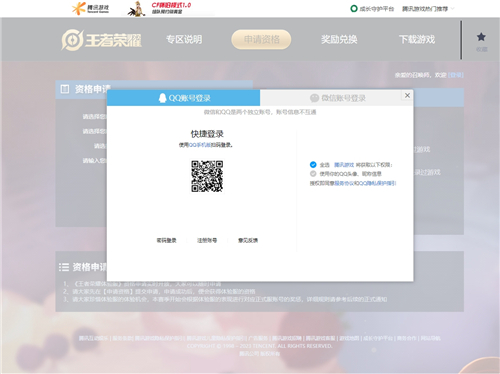The height and width of the screenshot is (374, 500).
Task: Click 意见反馈 link
Action: coord(248,240)
